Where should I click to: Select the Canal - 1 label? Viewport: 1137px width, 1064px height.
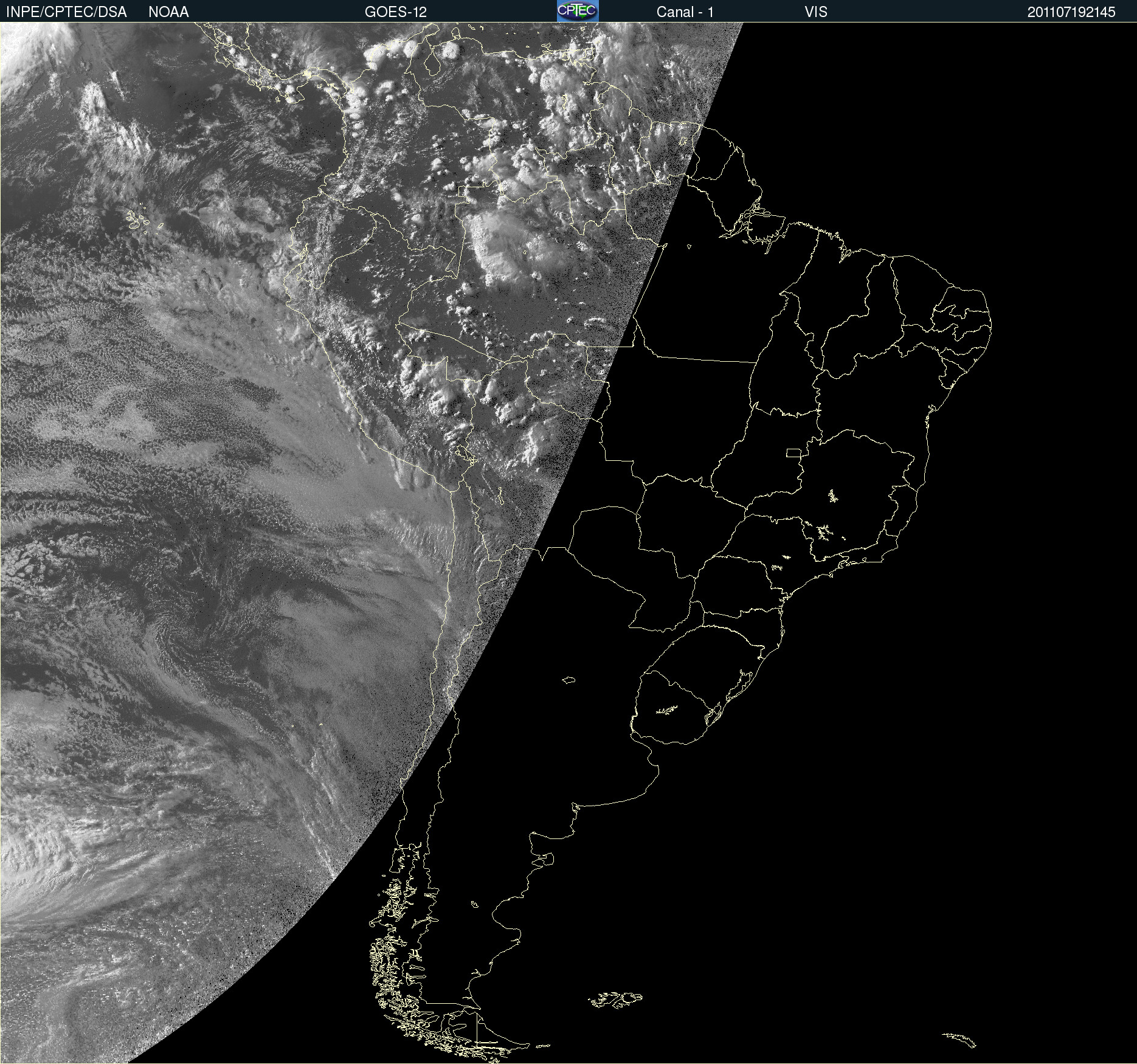(685, 12)
